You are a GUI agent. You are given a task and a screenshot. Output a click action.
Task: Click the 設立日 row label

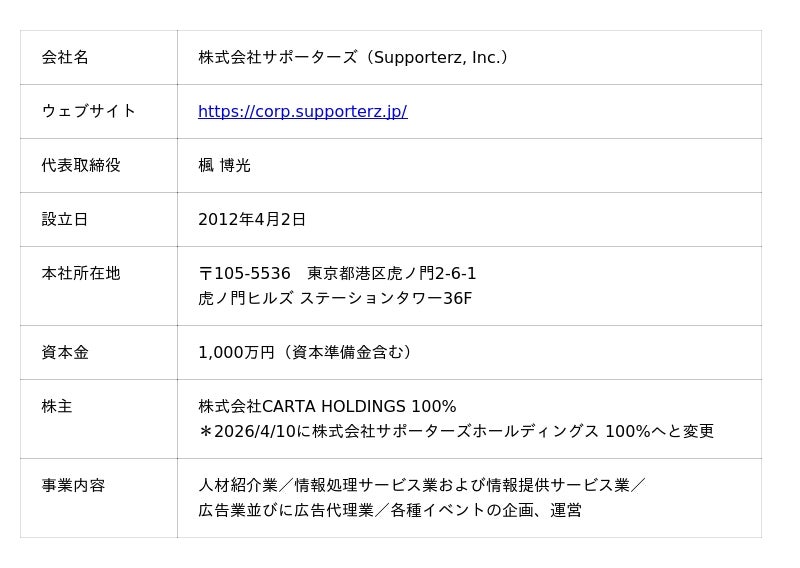(x=65, y=219)
